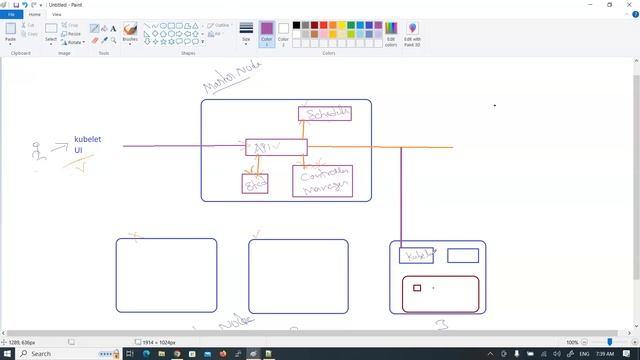Screen dimensions: 640x360
Task: Open Task View on taskbar
Action: pos(130,353)
